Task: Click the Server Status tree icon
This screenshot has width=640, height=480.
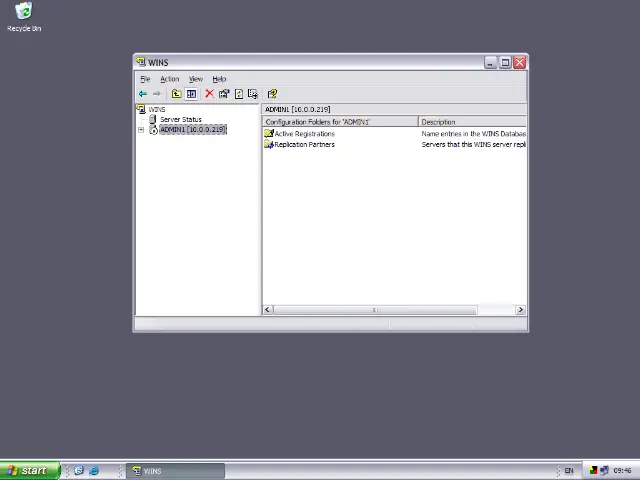Action: [x=153, y=119]
